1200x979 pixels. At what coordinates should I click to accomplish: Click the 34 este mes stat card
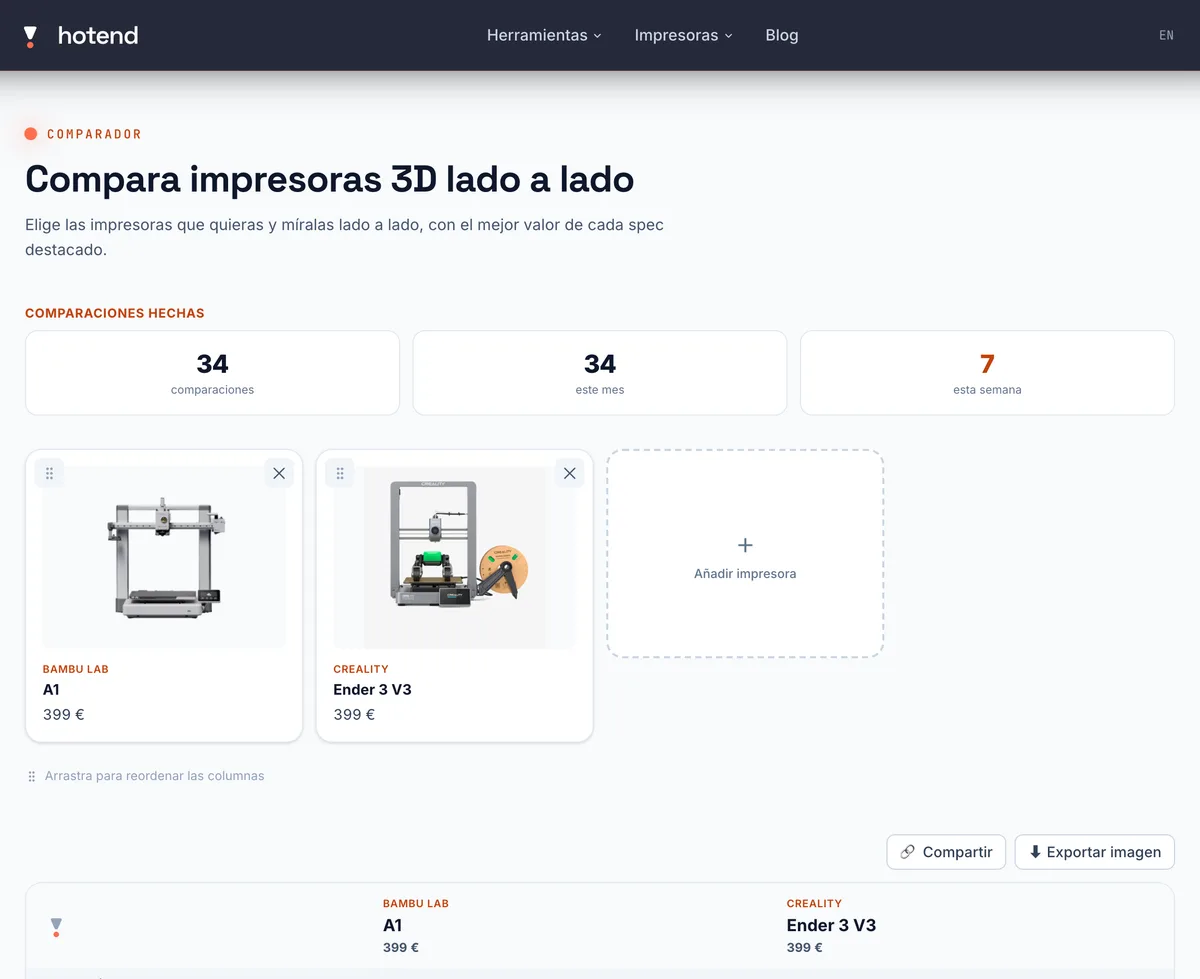(600, 373)
